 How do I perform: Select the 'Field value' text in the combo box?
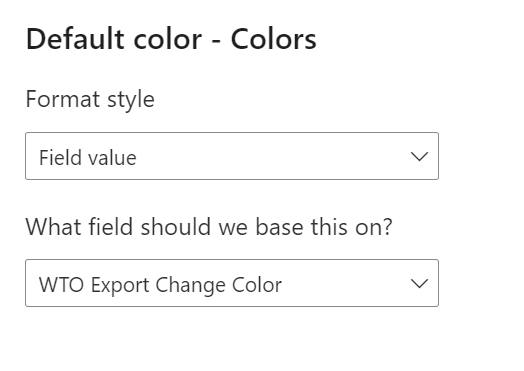[88, 157]
